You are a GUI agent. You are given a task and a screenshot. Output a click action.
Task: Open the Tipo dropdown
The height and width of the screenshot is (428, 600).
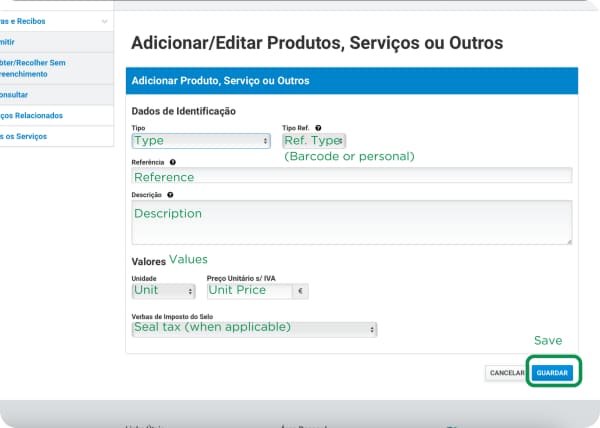(x=201, y=141)
